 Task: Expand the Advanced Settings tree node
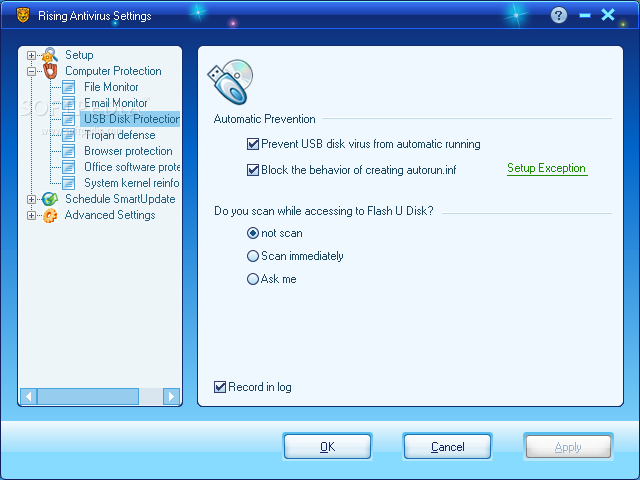(x=31, y=215)
